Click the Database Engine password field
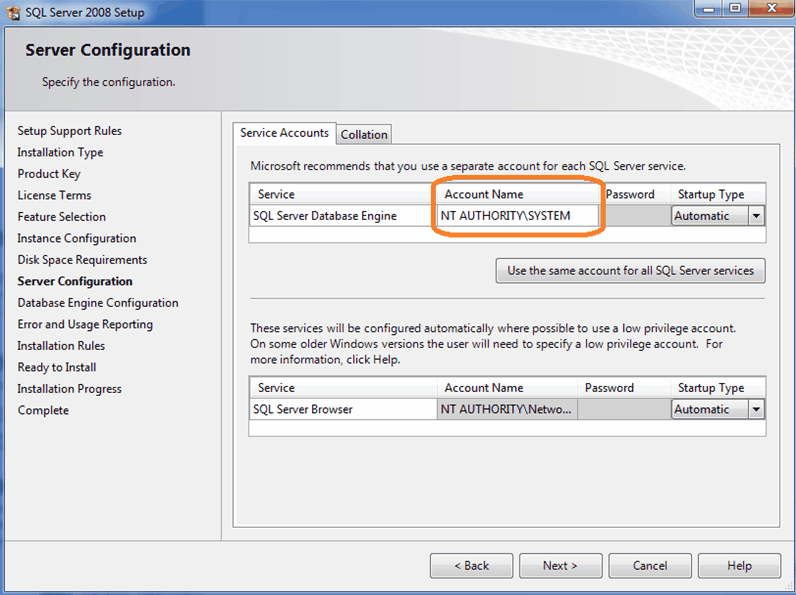The height and width of the screenshot is (595, 796). point(638,216)
